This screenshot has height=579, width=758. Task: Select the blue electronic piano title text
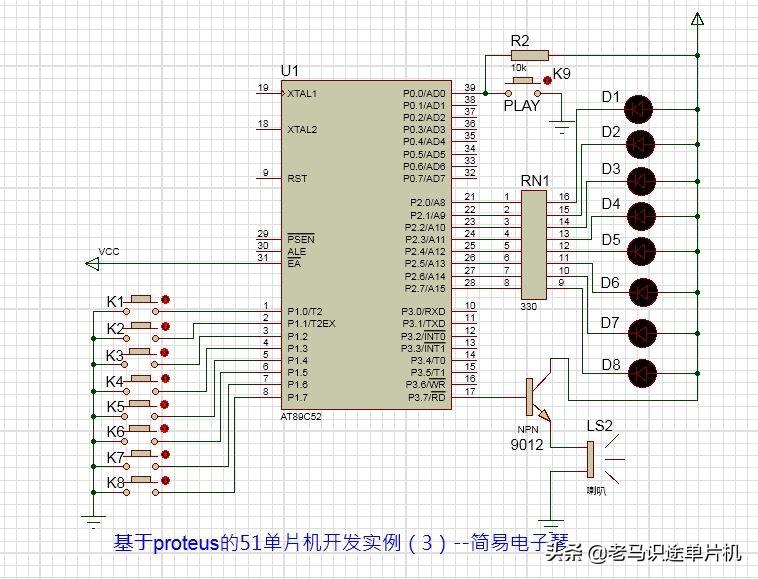[x=341, y=542]
